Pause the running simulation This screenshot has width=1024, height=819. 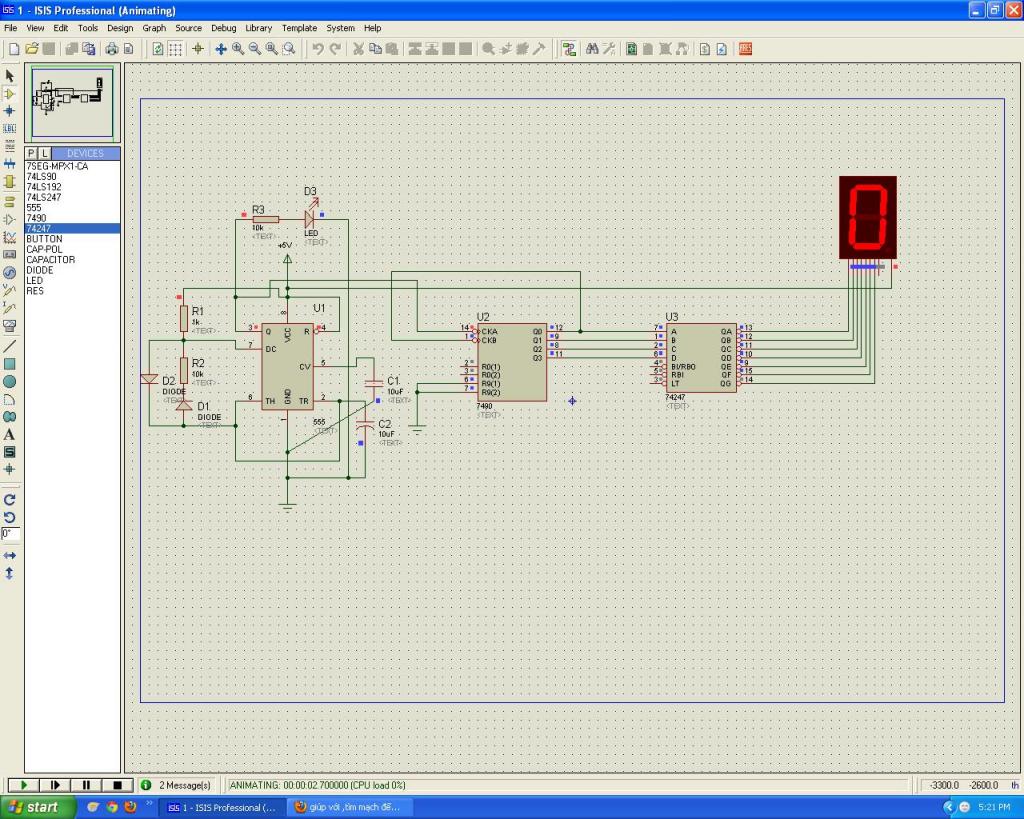point(86,785)
